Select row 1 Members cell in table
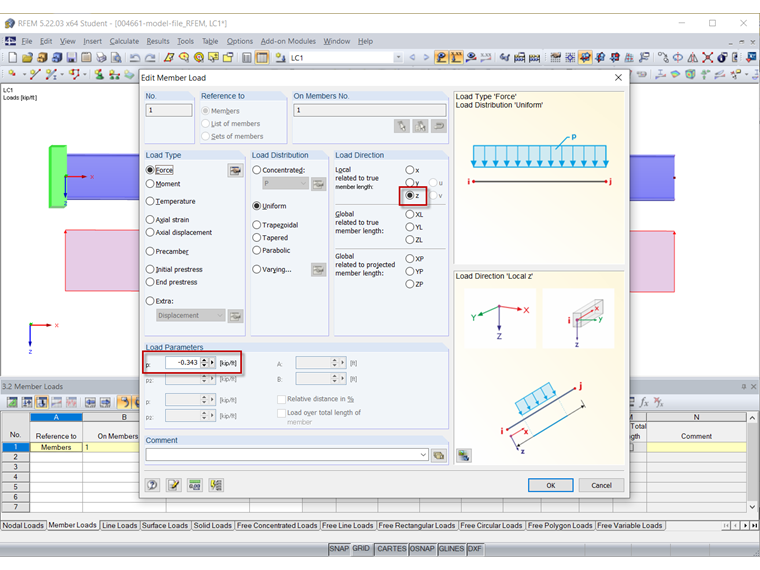This screenshot has width=760, height=570. click(x=56, y=447)
